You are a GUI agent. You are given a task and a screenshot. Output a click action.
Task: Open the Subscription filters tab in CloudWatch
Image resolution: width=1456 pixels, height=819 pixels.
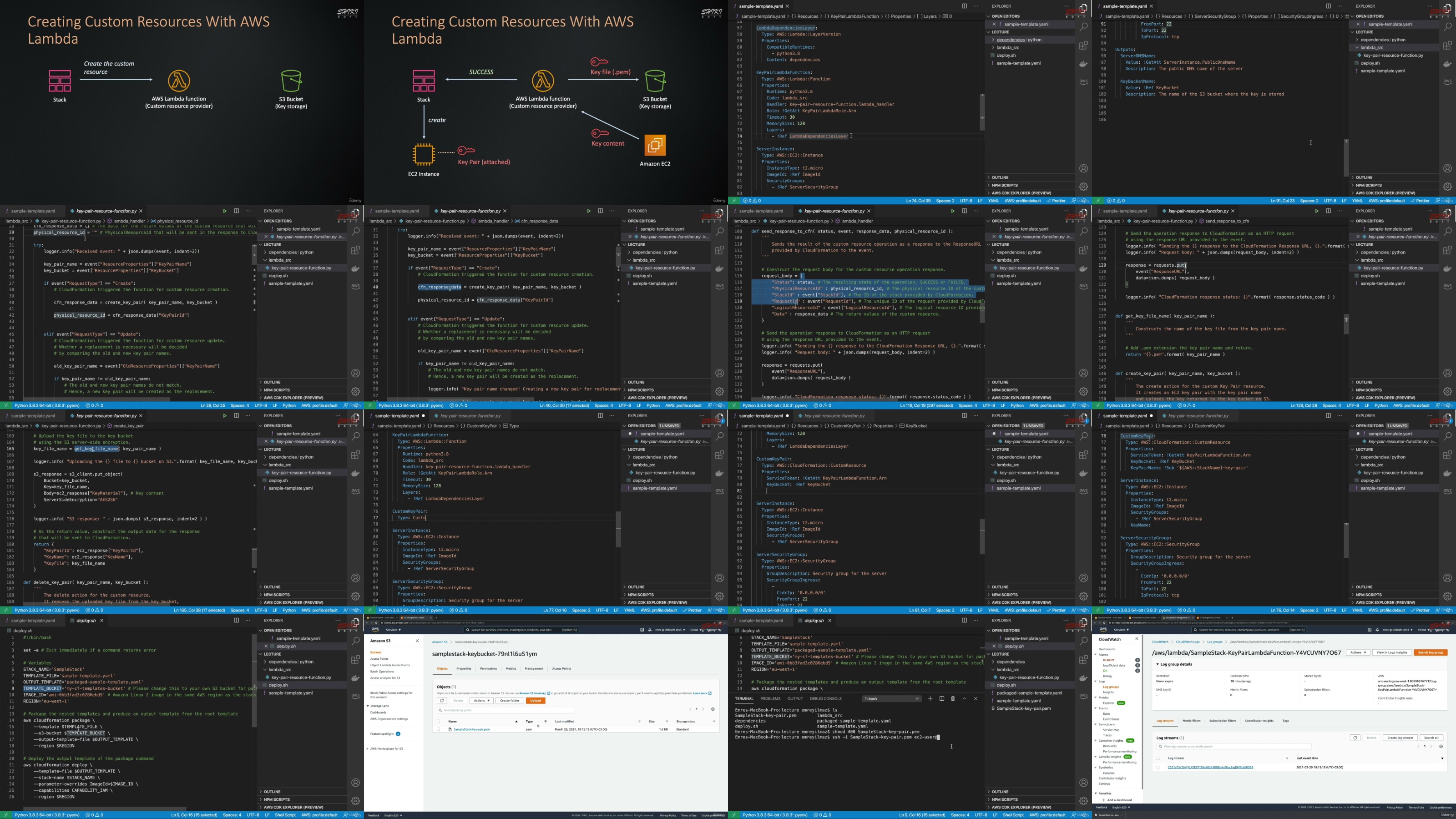tap(1223, 721)
